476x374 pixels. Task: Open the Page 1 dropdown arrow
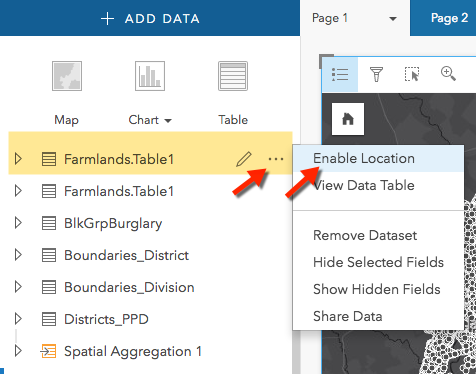coord(393,19)
